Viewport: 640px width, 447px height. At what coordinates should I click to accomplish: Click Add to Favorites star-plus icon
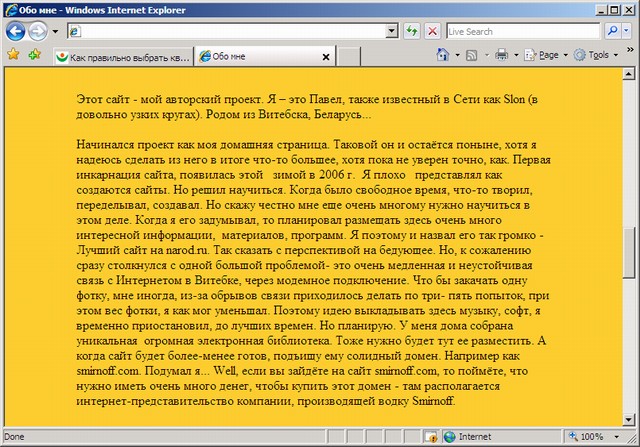(34, 54)
